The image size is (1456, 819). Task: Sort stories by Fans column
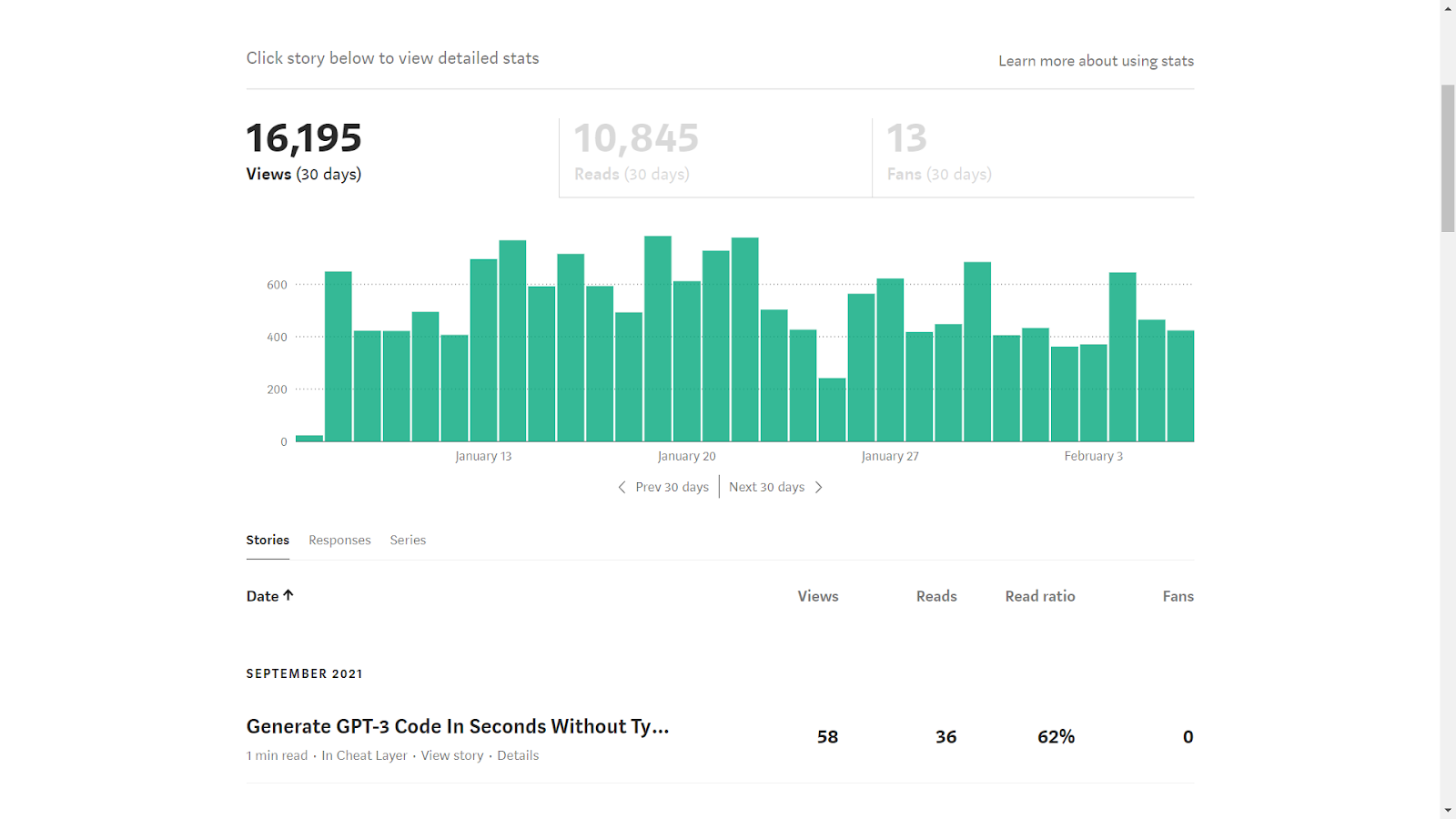[1178, 596]
